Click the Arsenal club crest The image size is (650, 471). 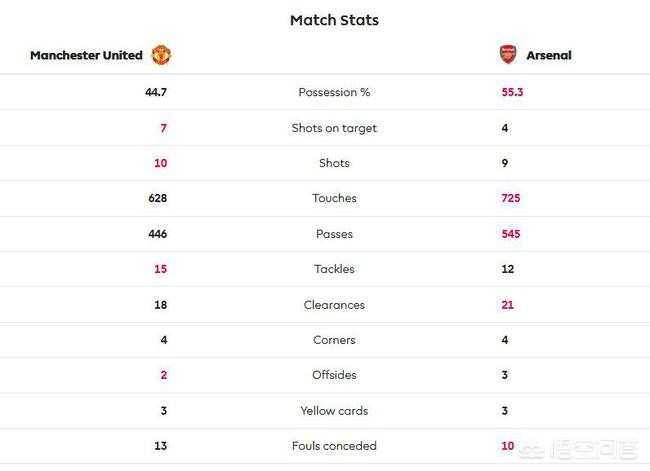[x=508, y=55]
